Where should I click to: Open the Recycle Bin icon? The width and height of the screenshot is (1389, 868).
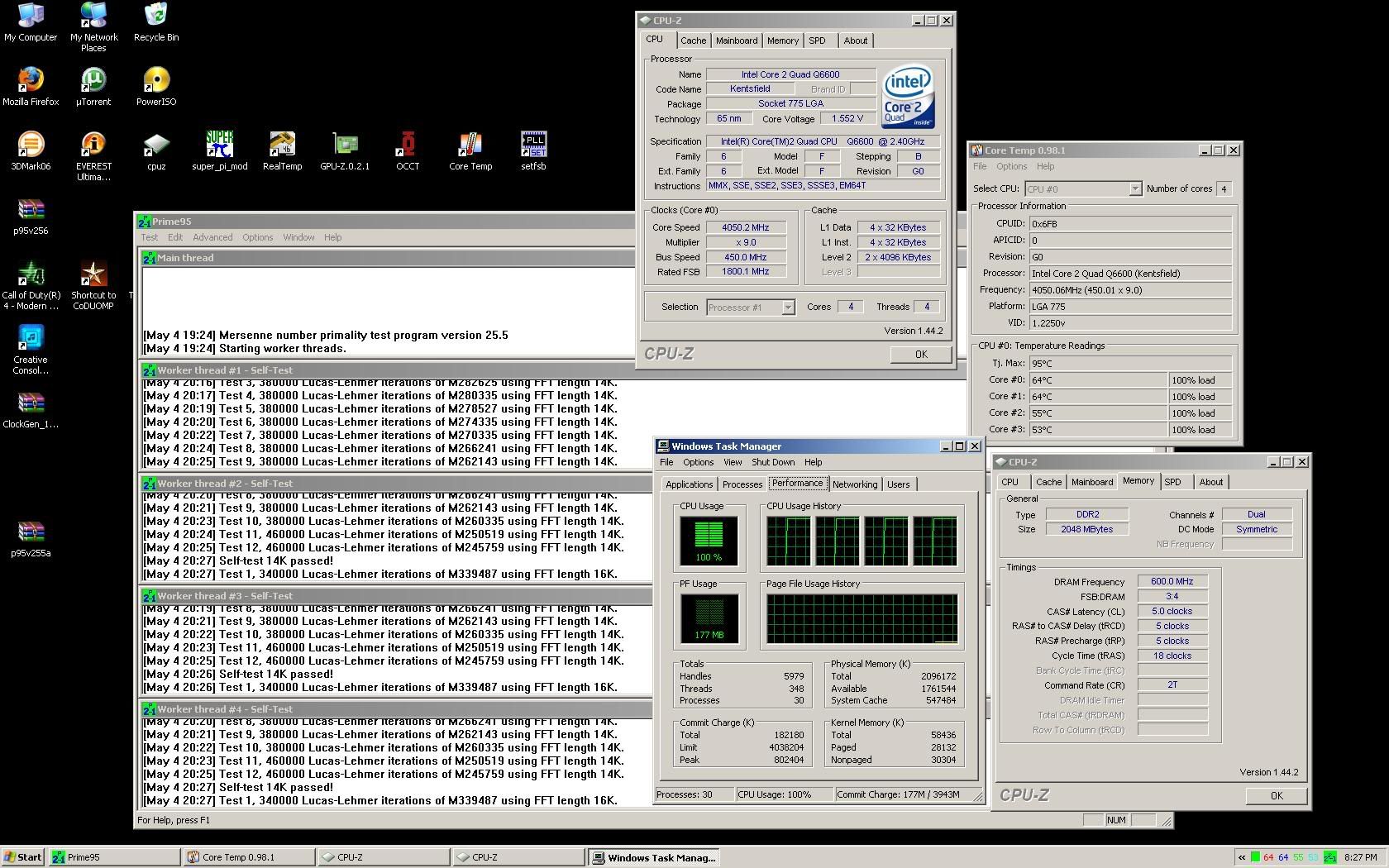[156, 22]
